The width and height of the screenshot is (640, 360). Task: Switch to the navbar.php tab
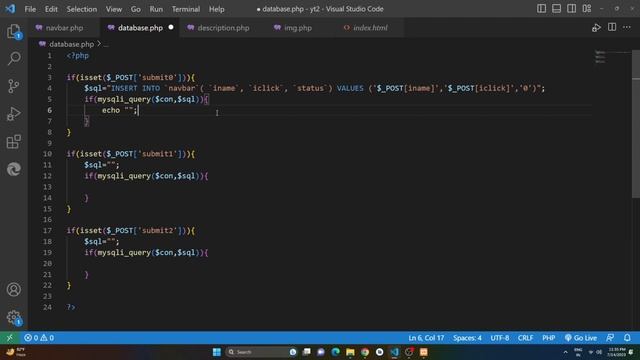click(x=64, y=28)
